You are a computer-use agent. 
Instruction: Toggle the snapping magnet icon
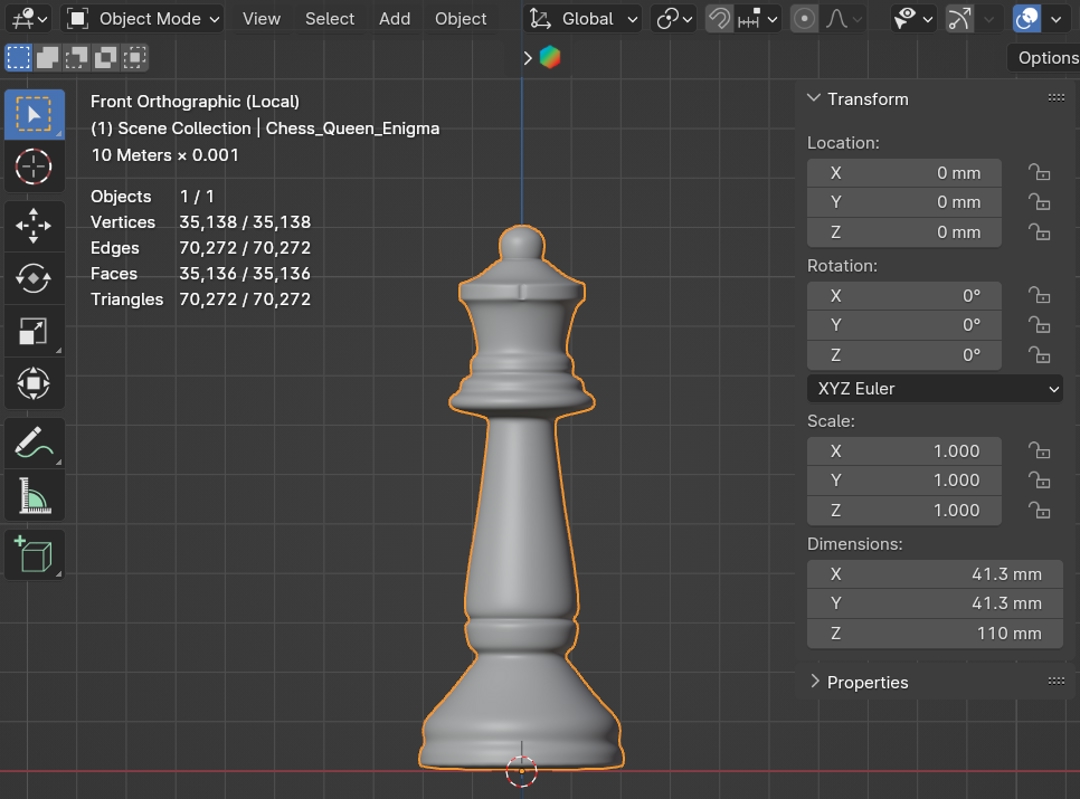718,19
